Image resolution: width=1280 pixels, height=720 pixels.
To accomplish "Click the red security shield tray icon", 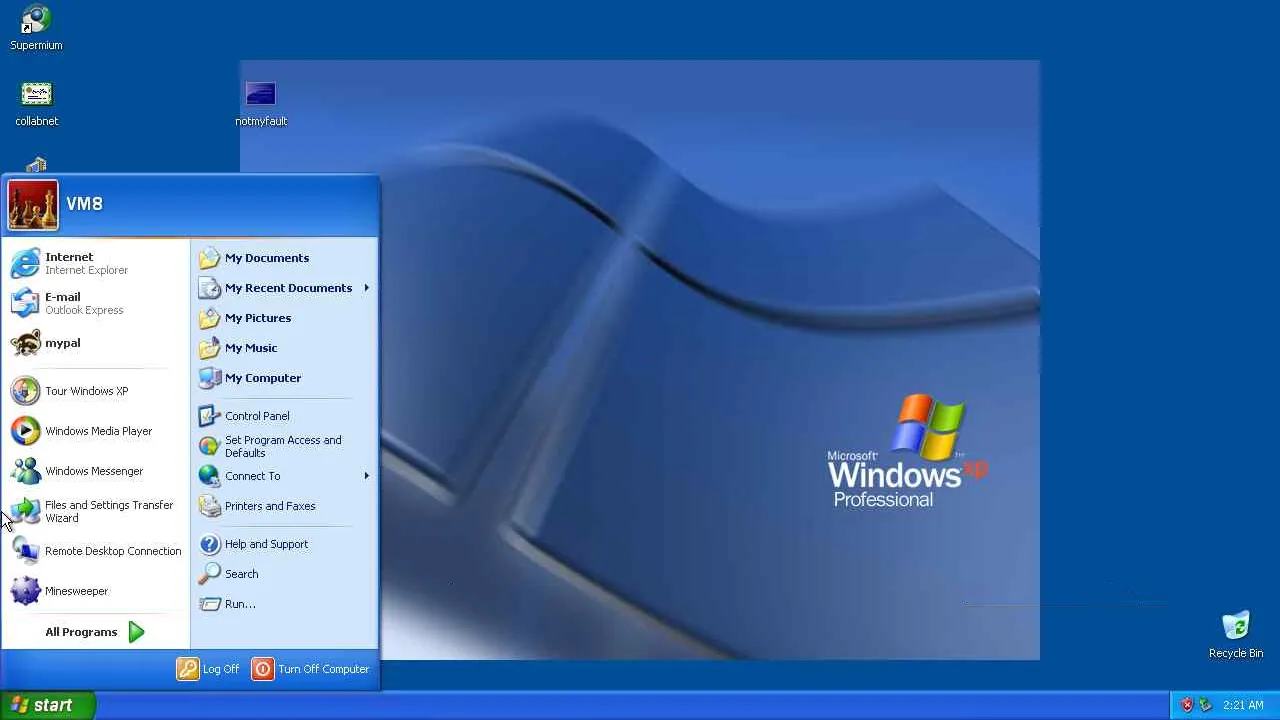I will click(x=1187, y=705).
